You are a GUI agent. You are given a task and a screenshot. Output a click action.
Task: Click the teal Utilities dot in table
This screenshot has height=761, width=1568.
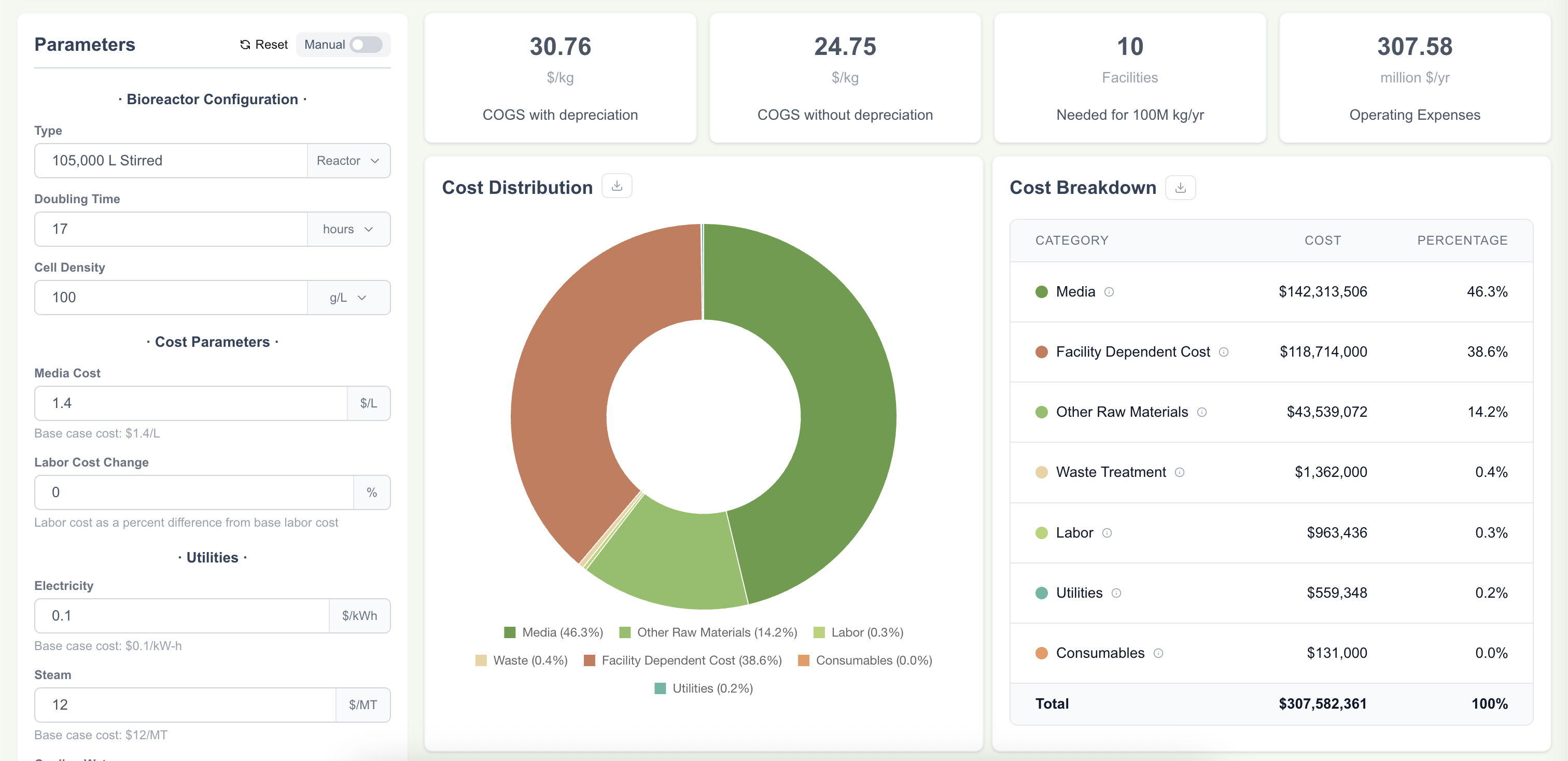(x=1042, y=593)
